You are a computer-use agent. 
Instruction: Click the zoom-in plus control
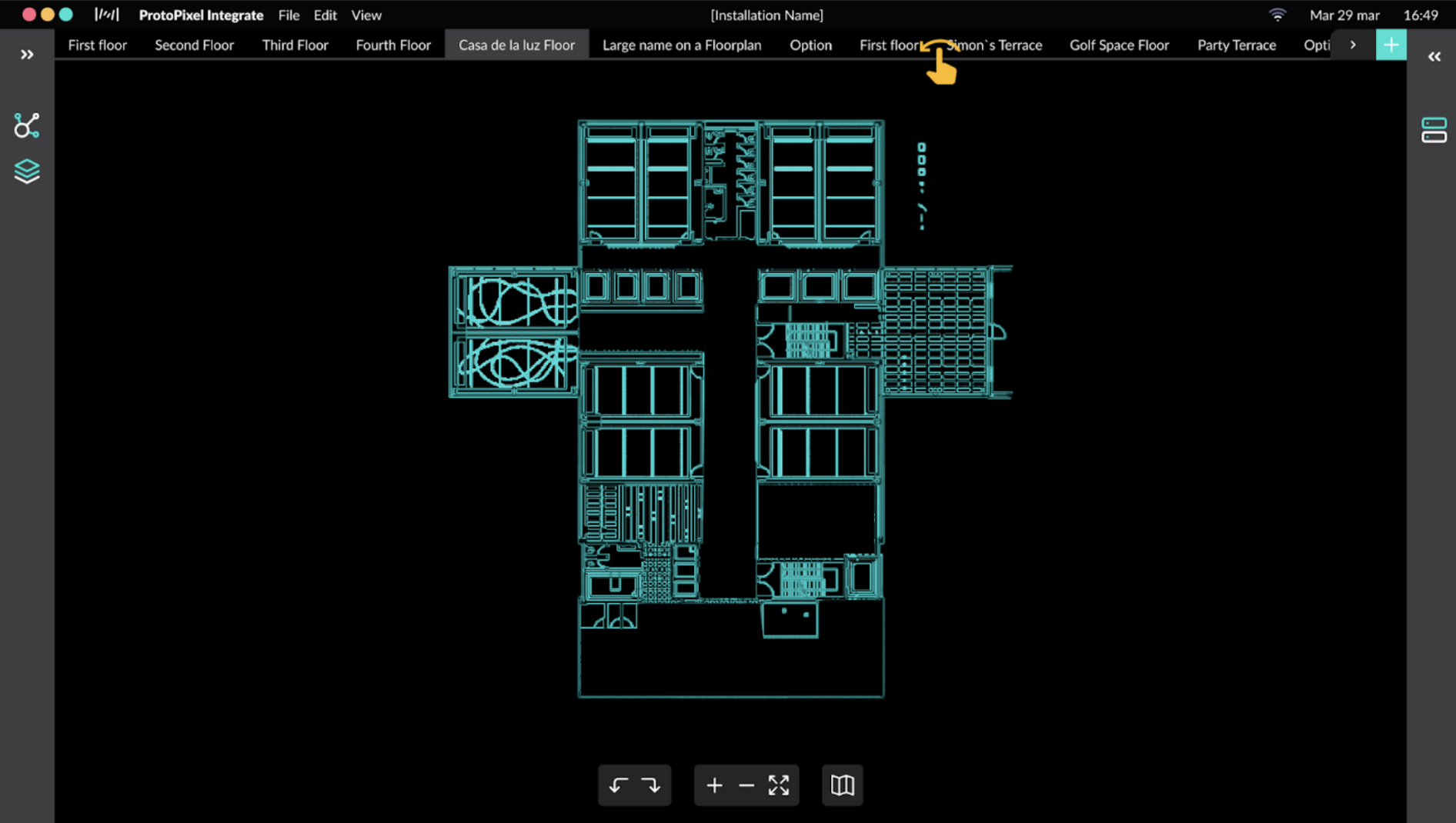(713, 785)
